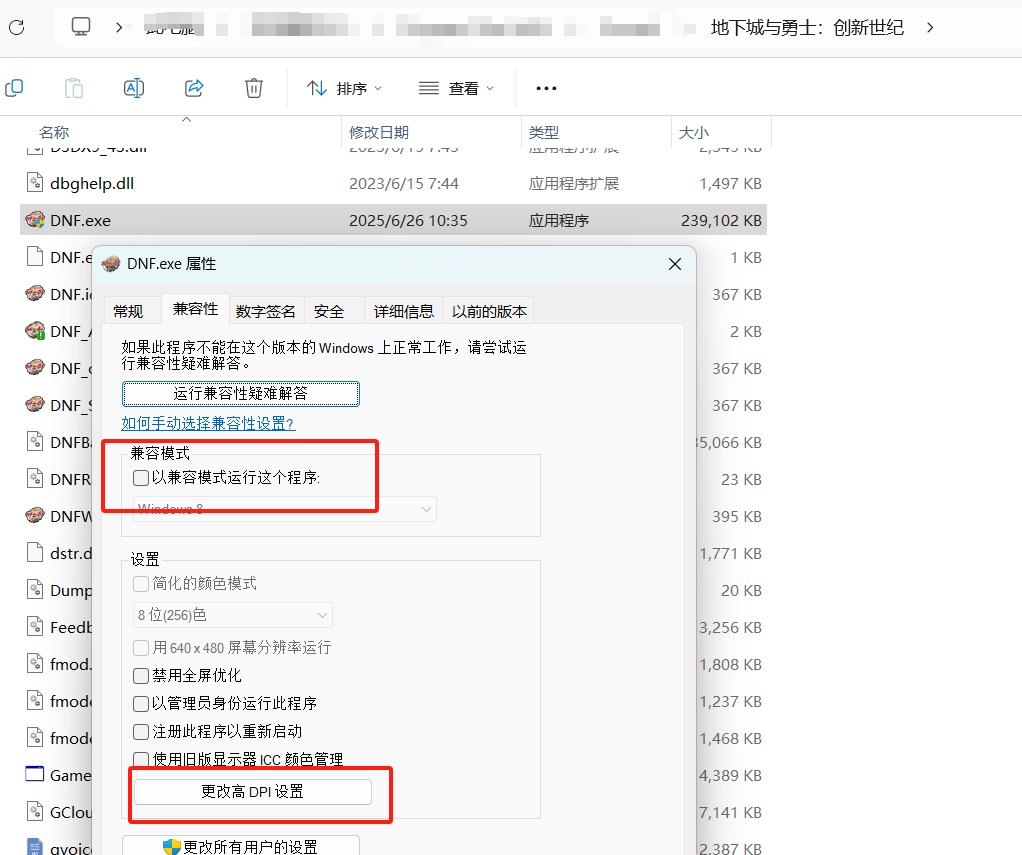Expand breadcrumb chevron after monitor icon
Image resolution: width=1022 pixels, height=855 pixels.
(119, 27)
